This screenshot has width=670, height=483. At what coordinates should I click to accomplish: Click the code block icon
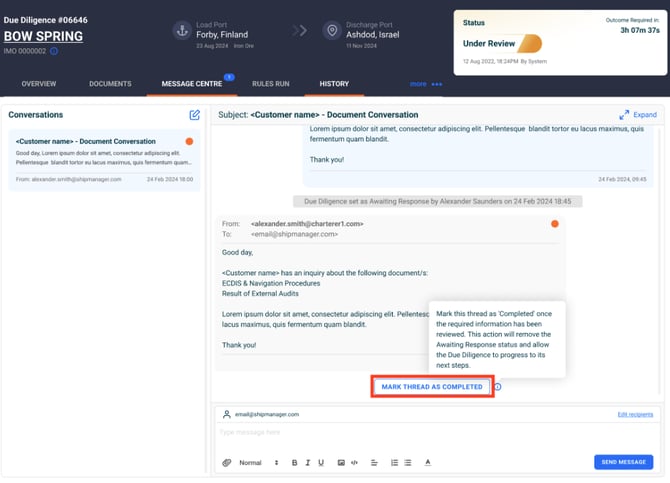click(x=355, y=463)
